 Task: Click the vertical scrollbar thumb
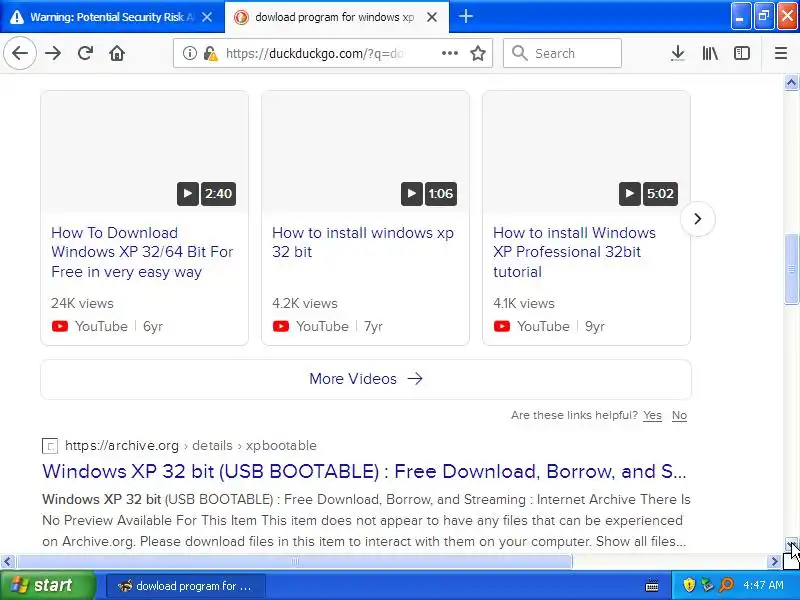pos(791,270)
